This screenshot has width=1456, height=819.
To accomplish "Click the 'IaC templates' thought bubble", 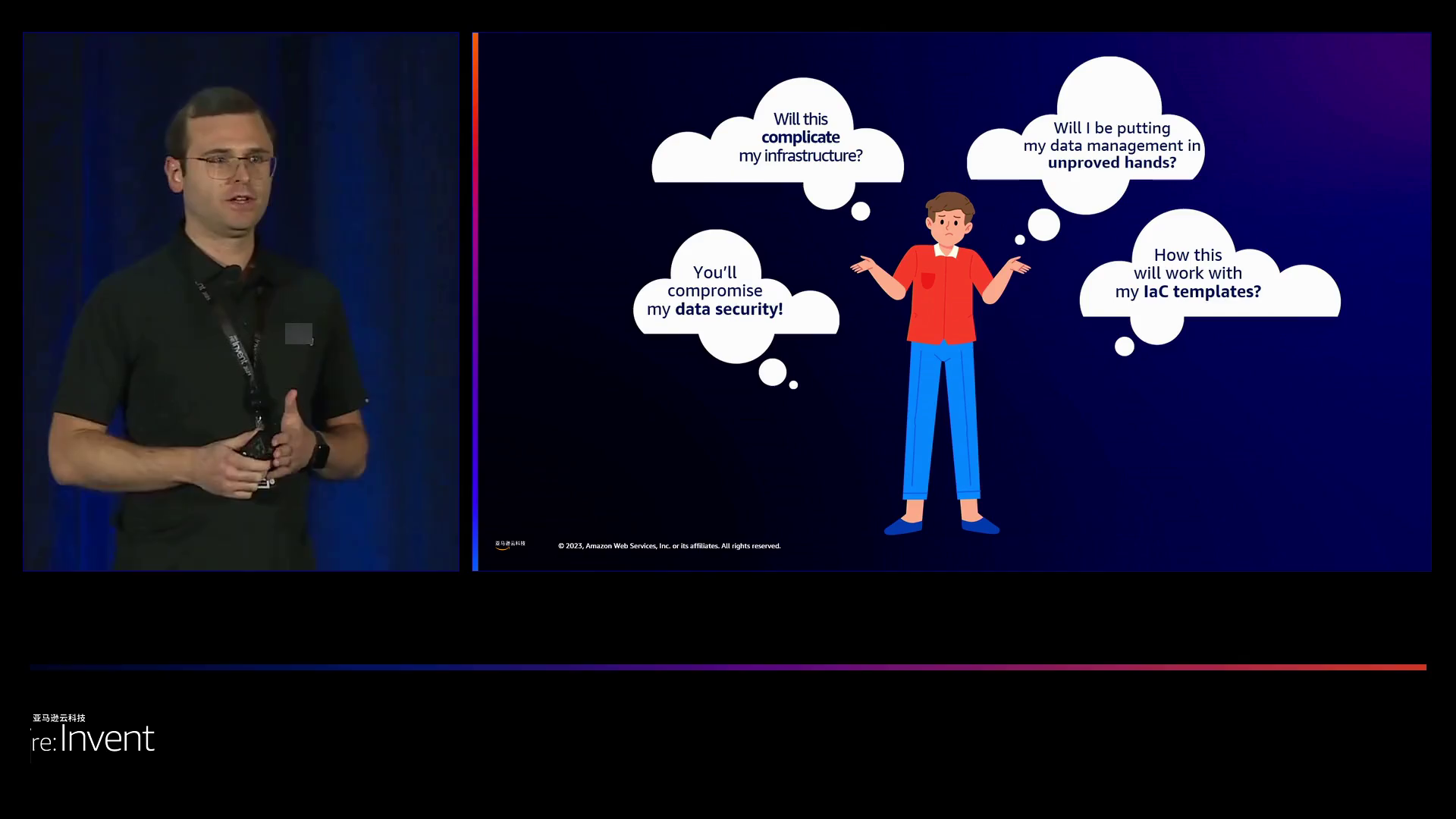I will click(1188, 274).
